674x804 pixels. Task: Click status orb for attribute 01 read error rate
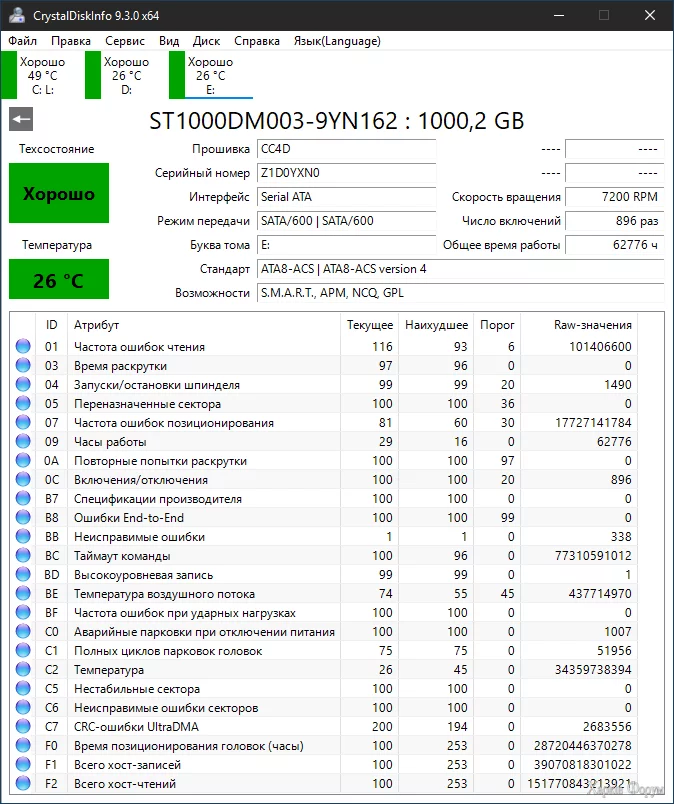(x=23, y=346)
